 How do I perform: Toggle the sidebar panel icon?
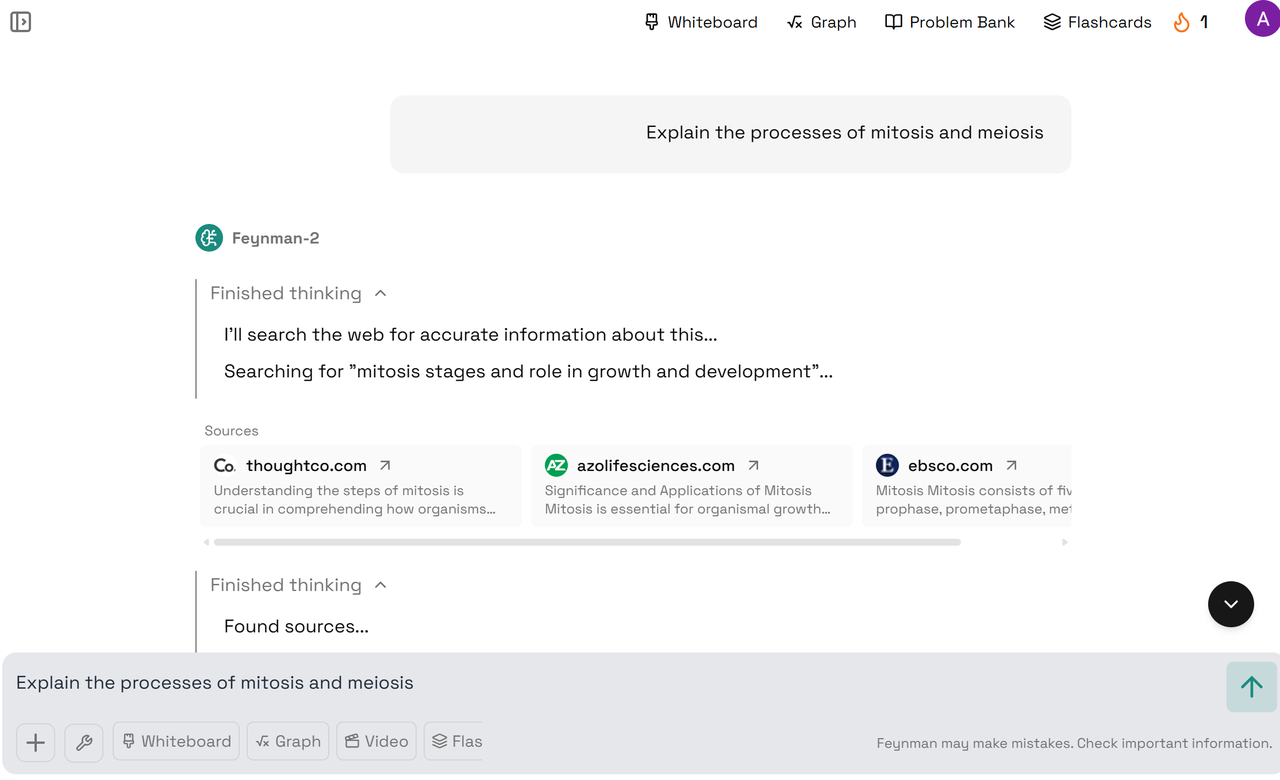click(20, 22)
